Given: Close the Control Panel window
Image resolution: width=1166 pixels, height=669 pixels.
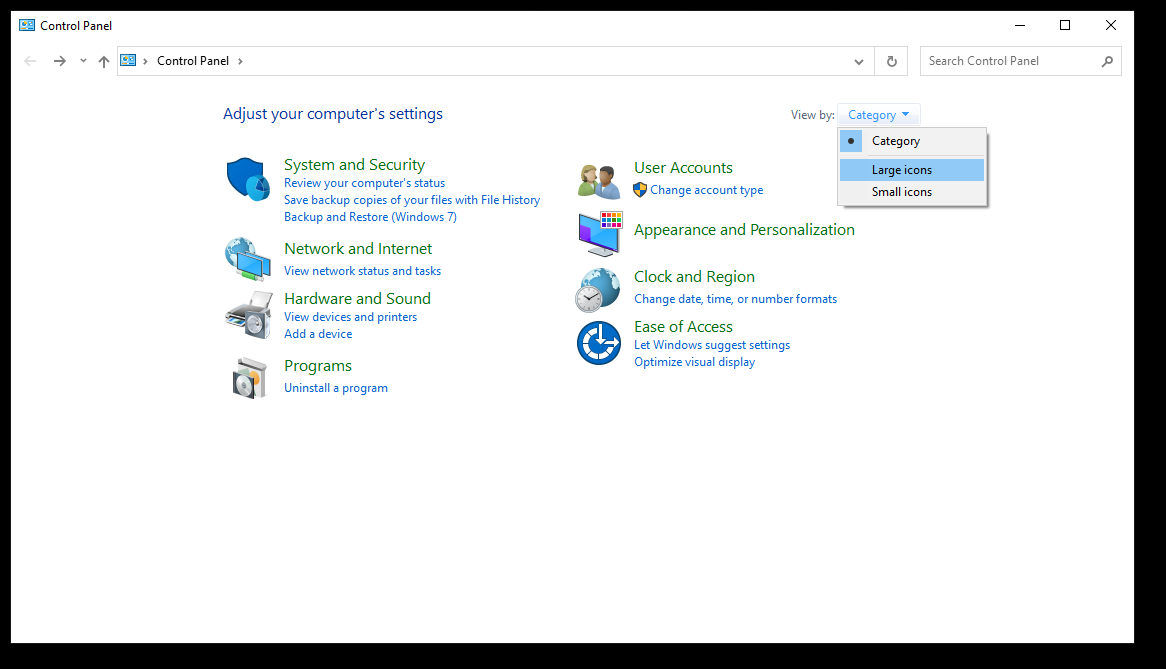Looking at the screenshot, I should (1111, 25).
